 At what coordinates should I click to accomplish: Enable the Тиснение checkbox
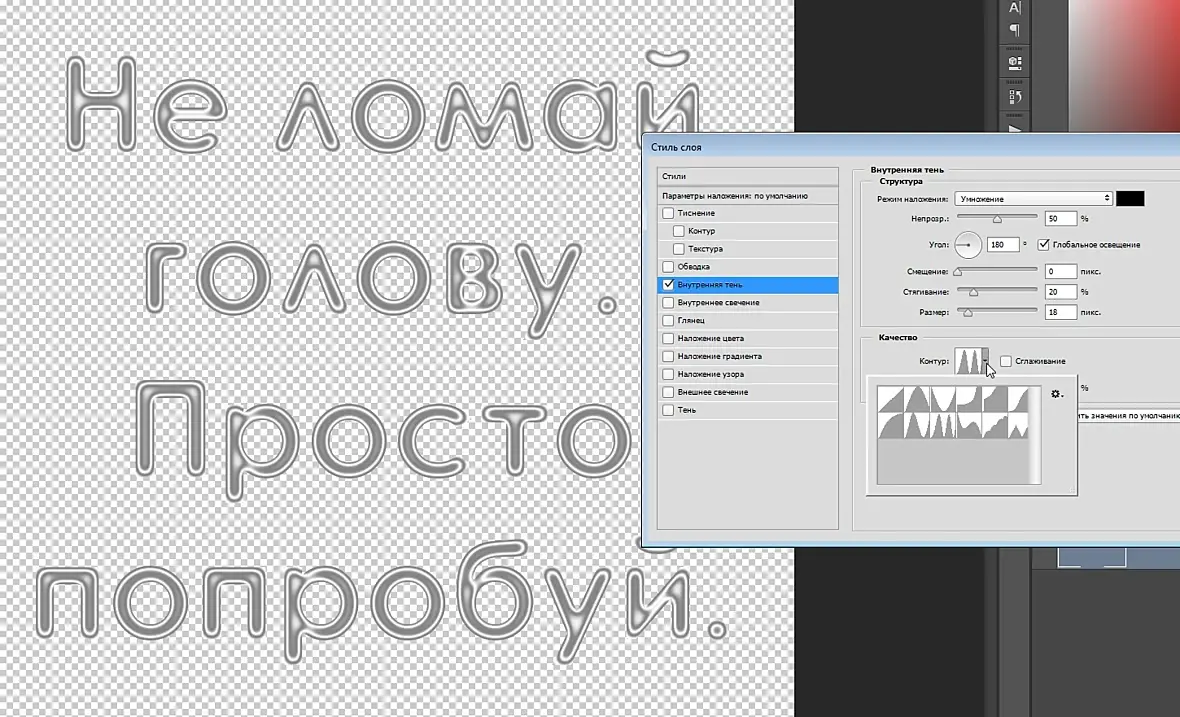tap(668, 213)
